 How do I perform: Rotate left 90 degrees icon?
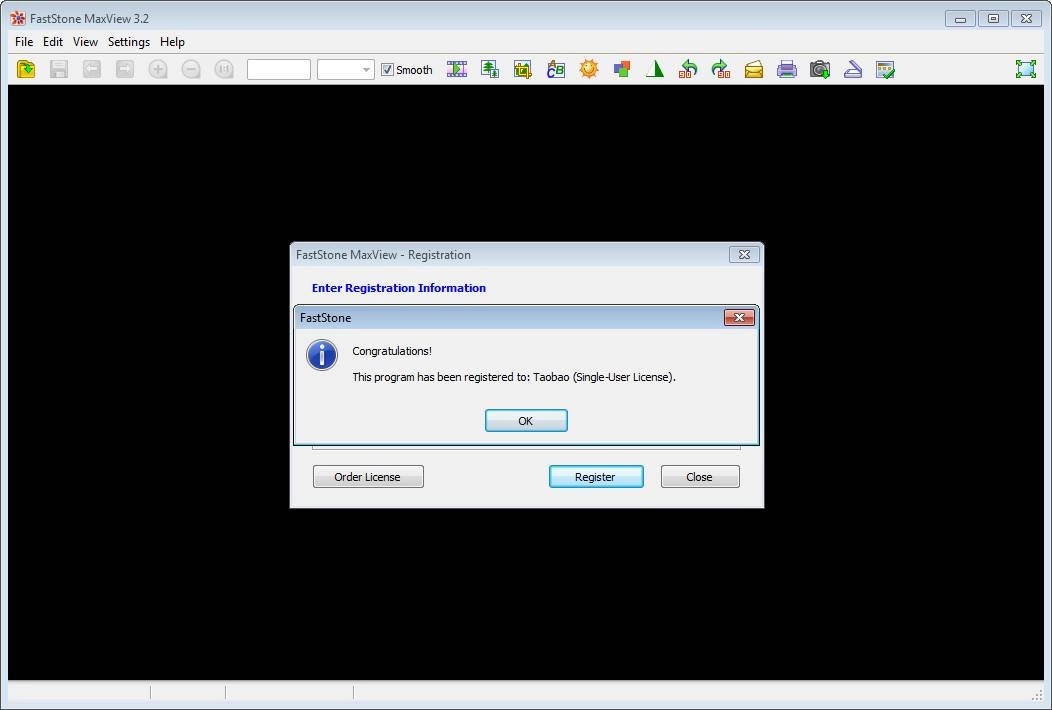688,69
